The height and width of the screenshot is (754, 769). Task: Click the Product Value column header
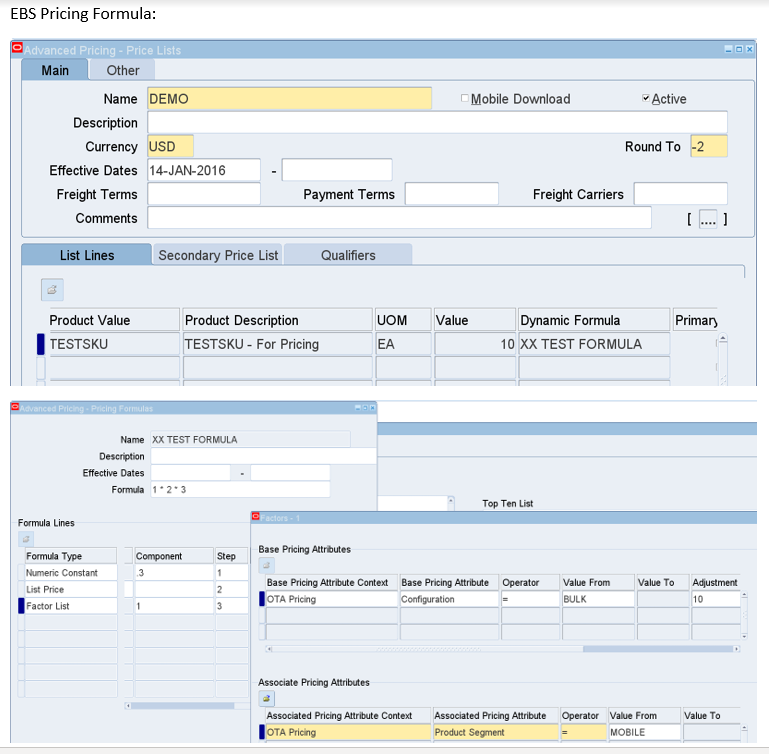point(114,320)
